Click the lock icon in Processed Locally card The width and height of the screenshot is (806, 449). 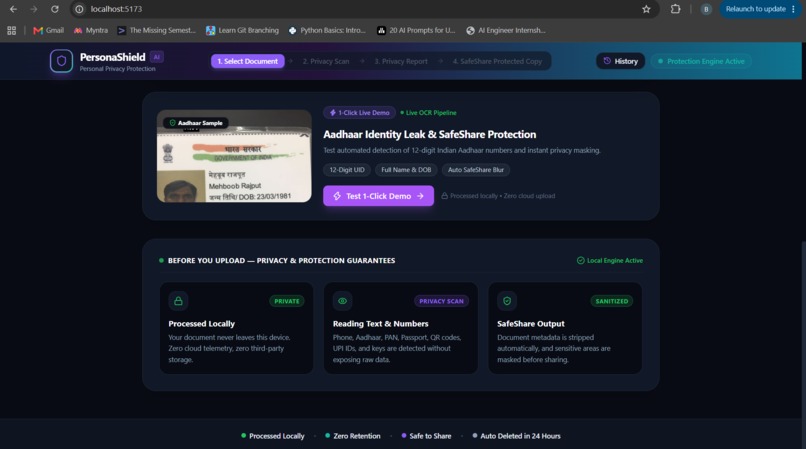click(178, 301)
